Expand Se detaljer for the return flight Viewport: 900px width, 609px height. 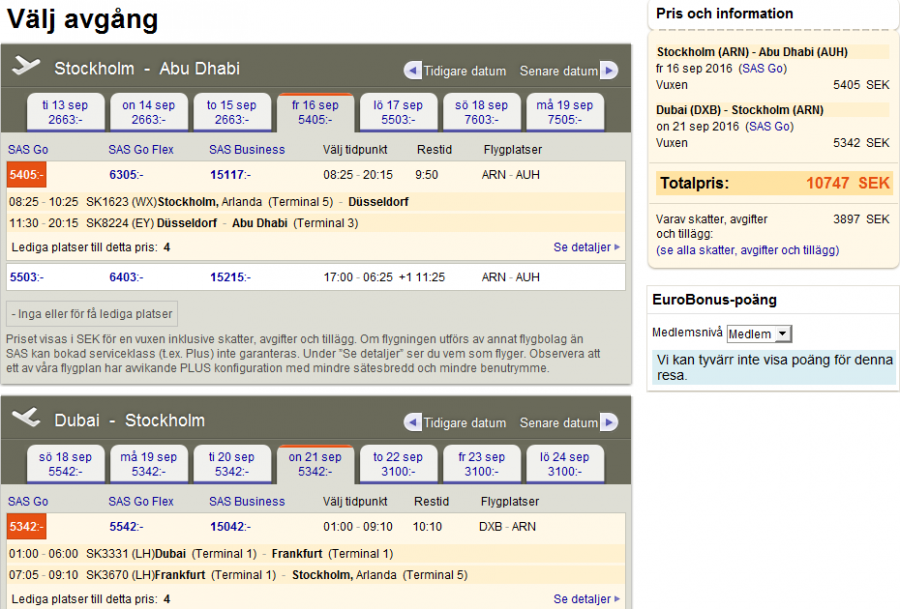tap(586, 599)
